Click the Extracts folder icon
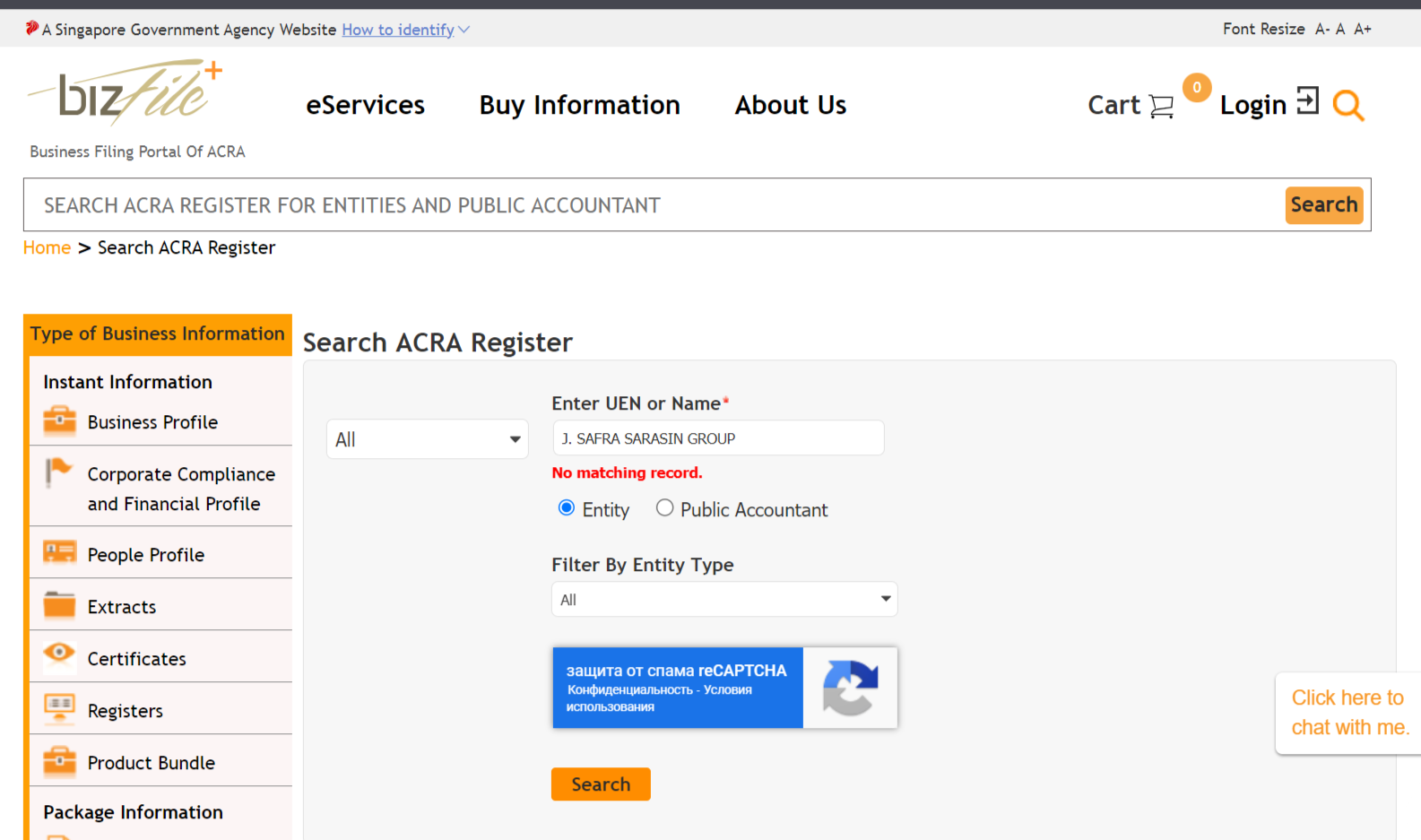 click(60, 605)
